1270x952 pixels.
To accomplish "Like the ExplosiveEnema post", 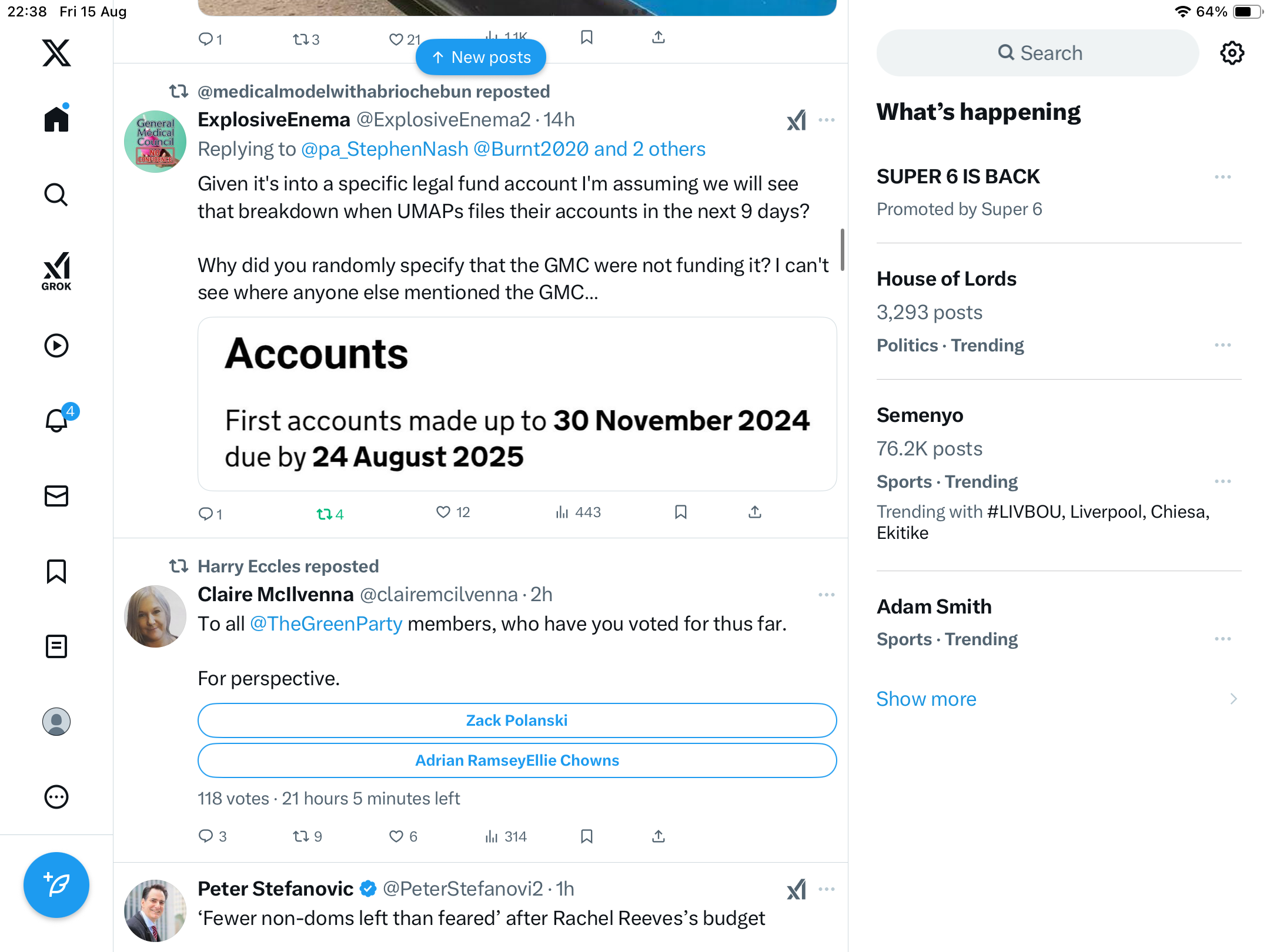I will coord(443,512).
